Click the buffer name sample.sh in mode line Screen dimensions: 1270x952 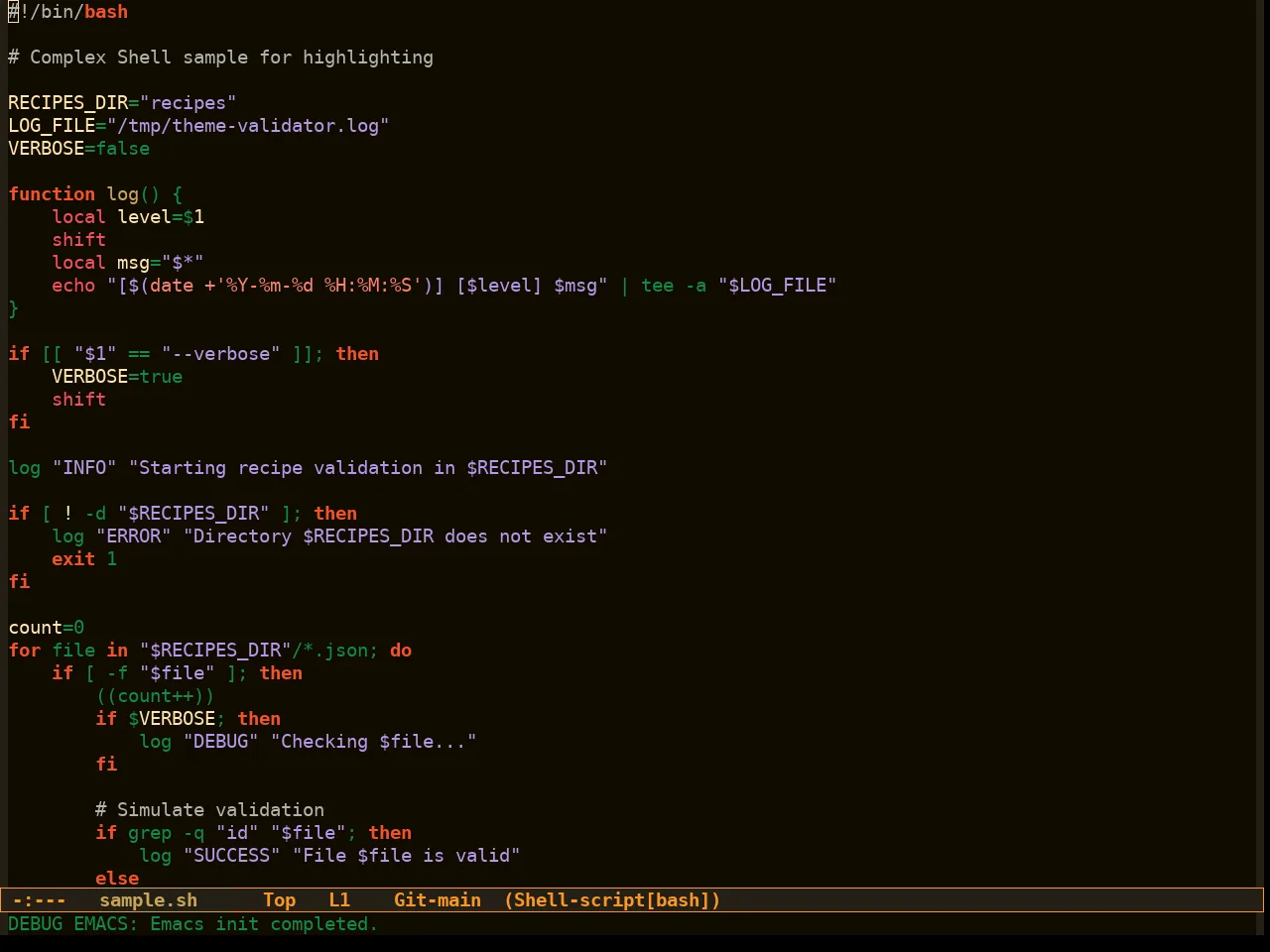149,900
